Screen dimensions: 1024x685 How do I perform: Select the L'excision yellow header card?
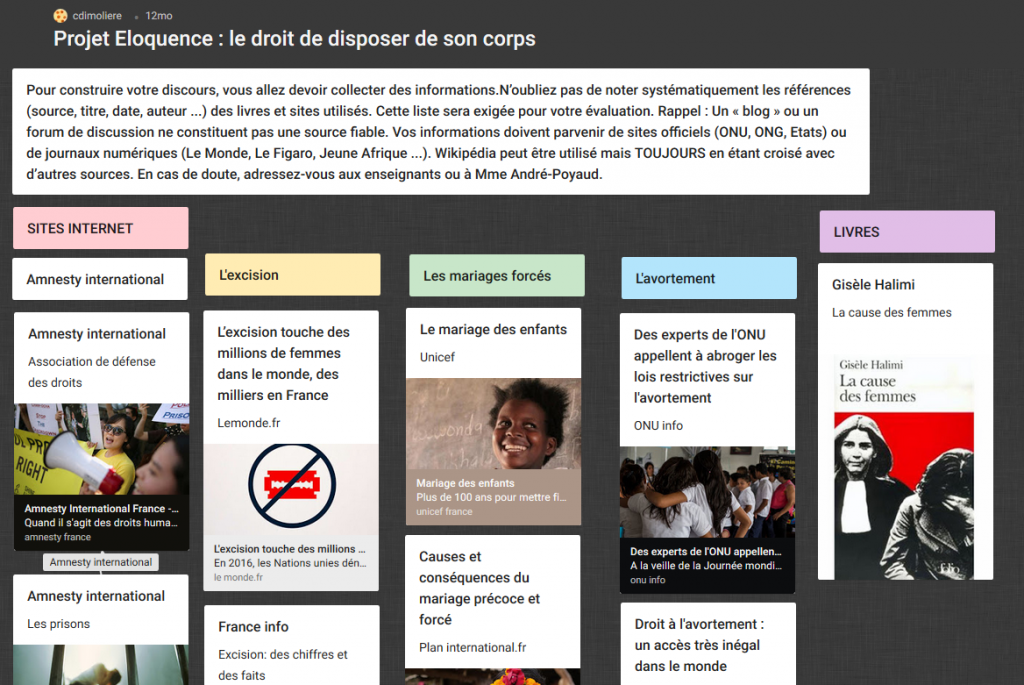tap(293, 275)
